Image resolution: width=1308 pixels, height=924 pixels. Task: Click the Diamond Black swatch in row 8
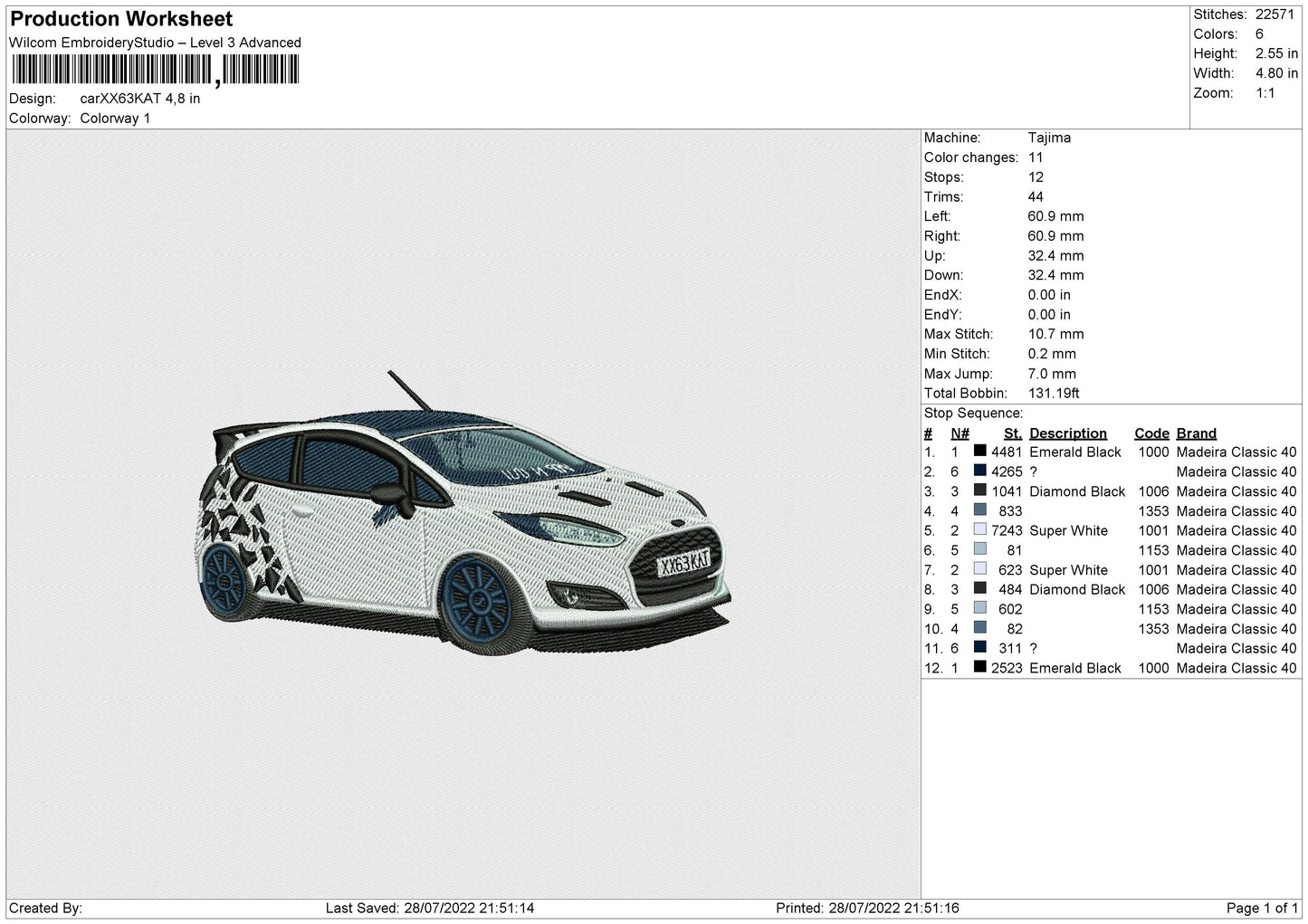point(979,588)
